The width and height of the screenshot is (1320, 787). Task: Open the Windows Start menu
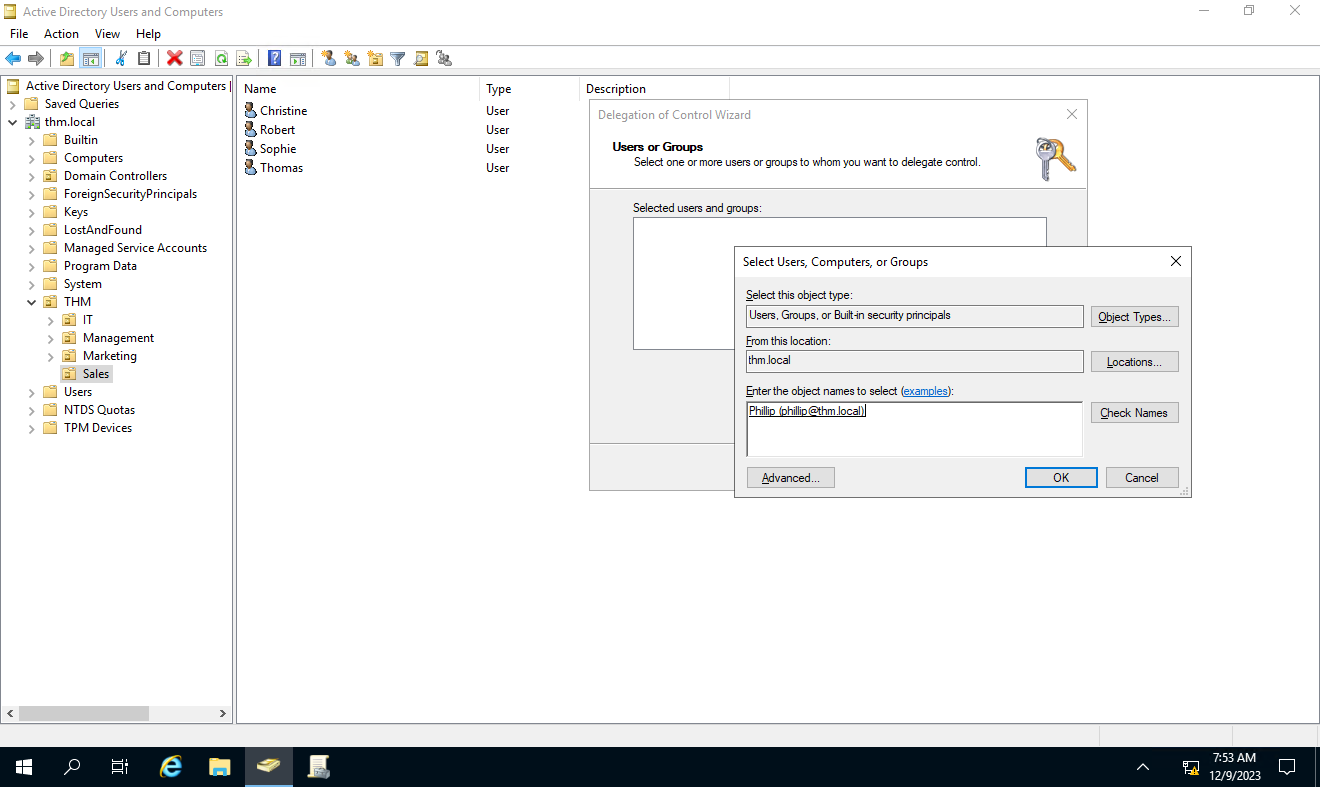point(24,767)
